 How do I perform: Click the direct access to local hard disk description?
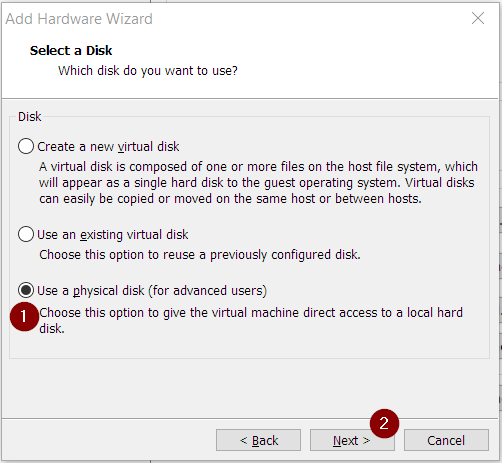(x=251, y=321)
